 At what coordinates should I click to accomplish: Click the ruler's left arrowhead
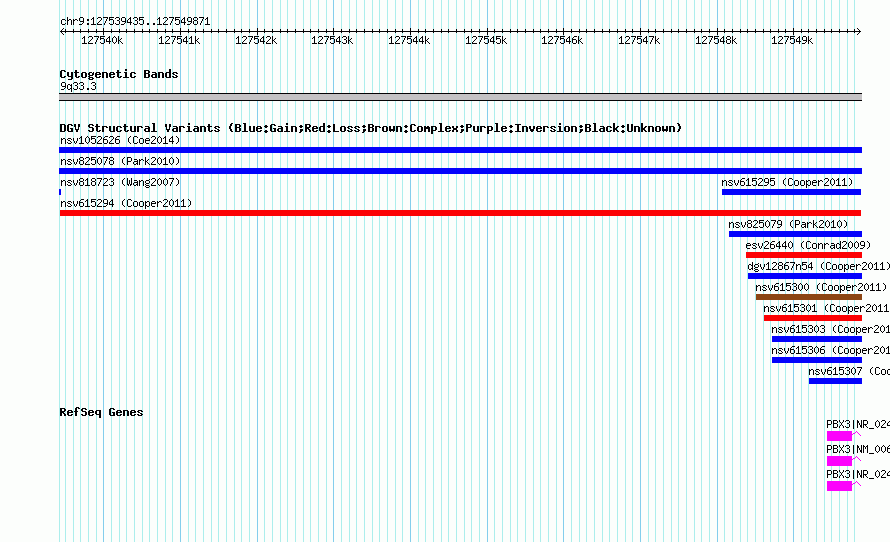click(62, 32)
